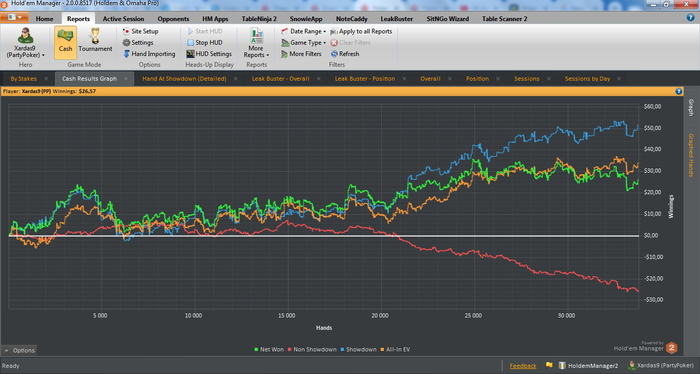This screenshot has width=700, height=374.
Task: Expand the Options panel button
Action: click(x=19, y=350)
